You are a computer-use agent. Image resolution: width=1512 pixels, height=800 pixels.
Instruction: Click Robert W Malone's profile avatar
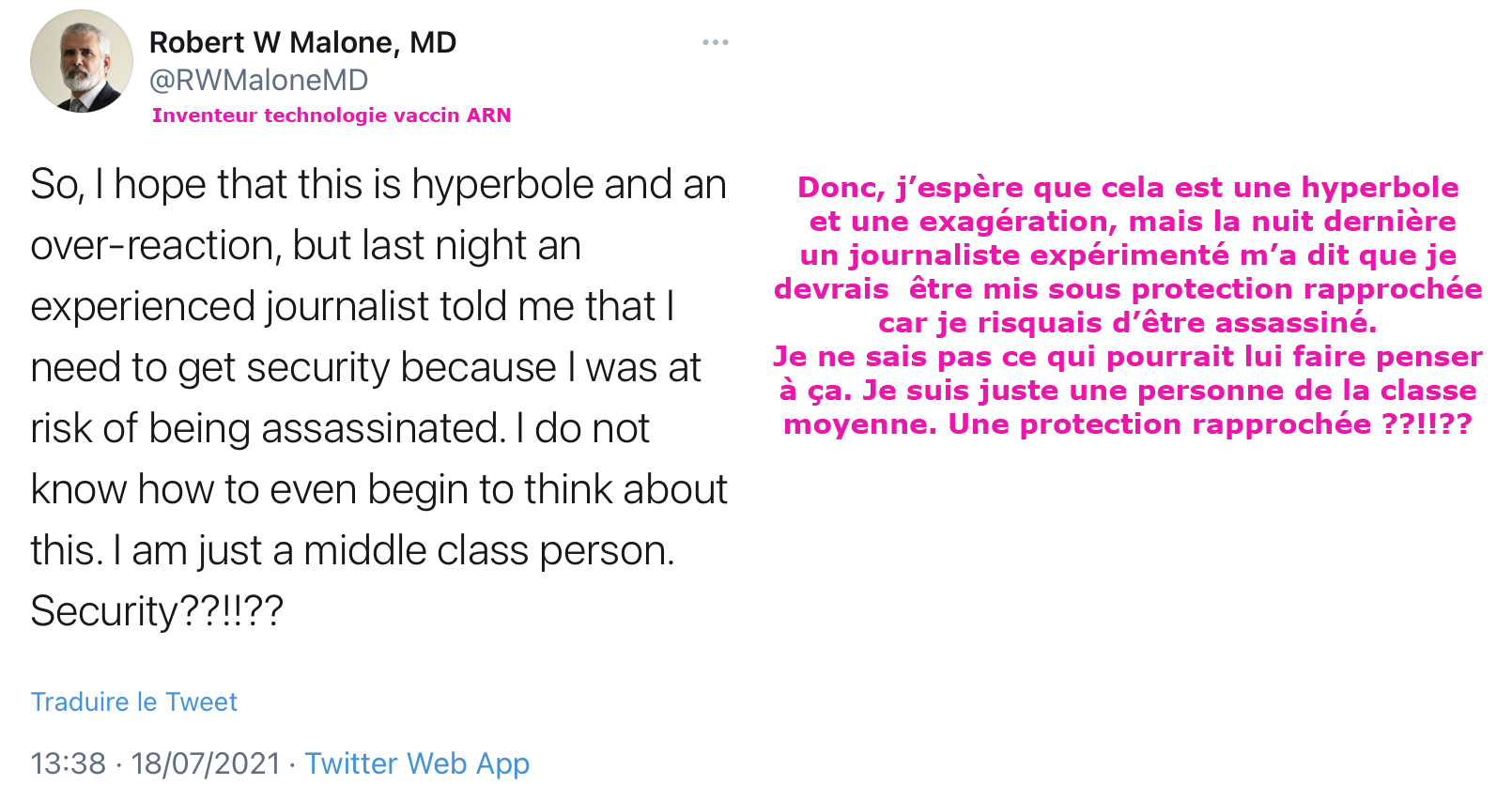point(82,62)
